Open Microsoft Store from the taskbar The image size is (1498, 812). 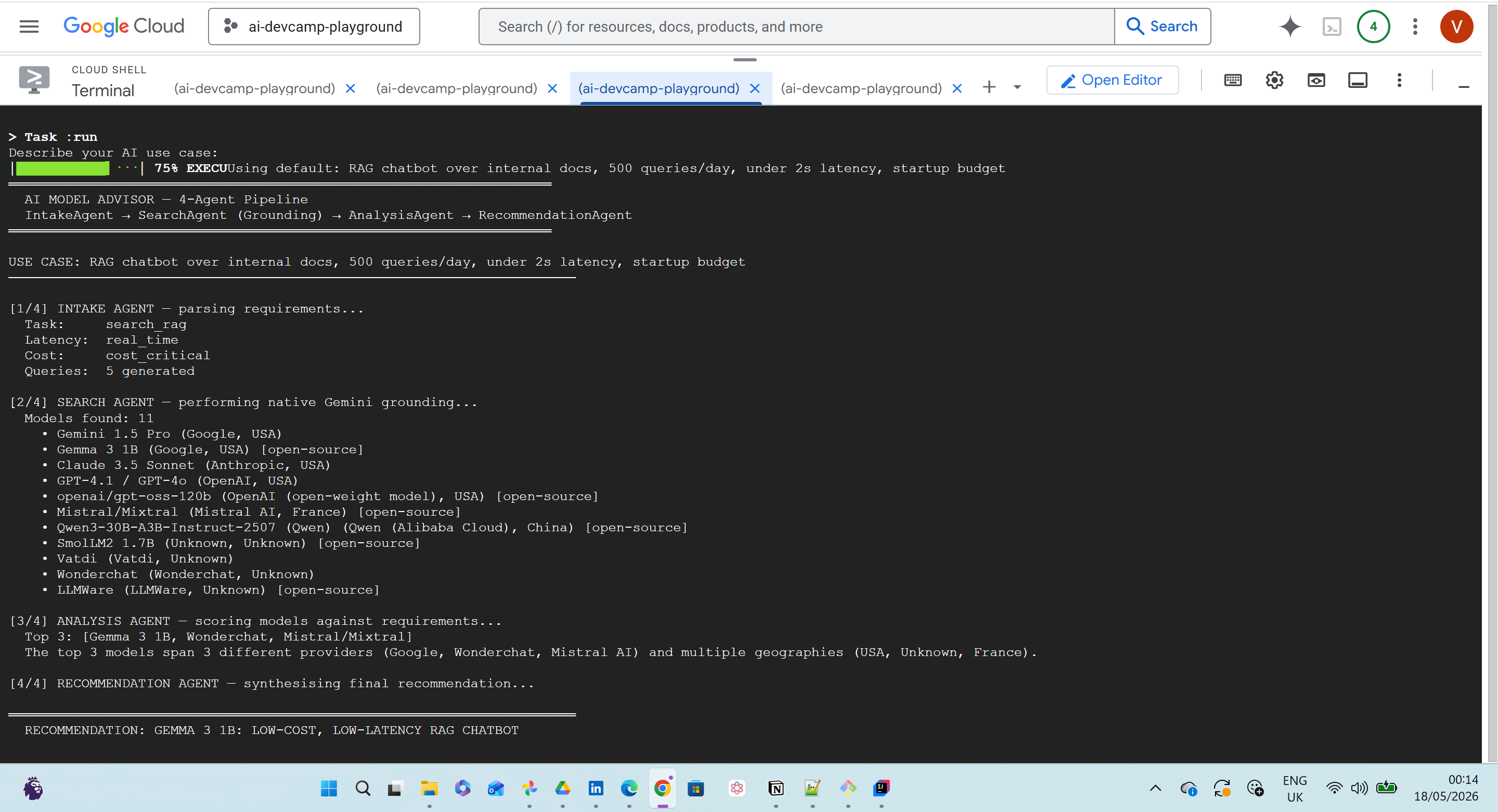[x=695, y=788]
